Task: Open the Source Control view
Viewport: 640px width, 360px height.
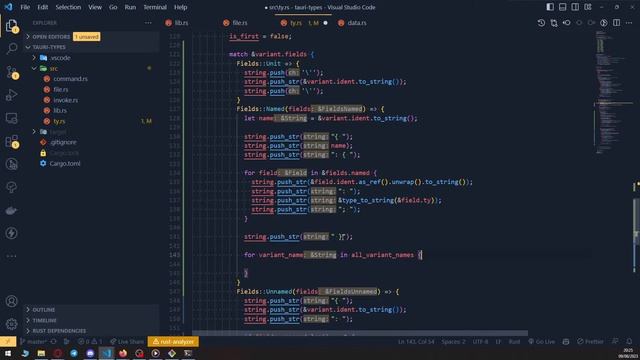Action: (x=11, y=72)
